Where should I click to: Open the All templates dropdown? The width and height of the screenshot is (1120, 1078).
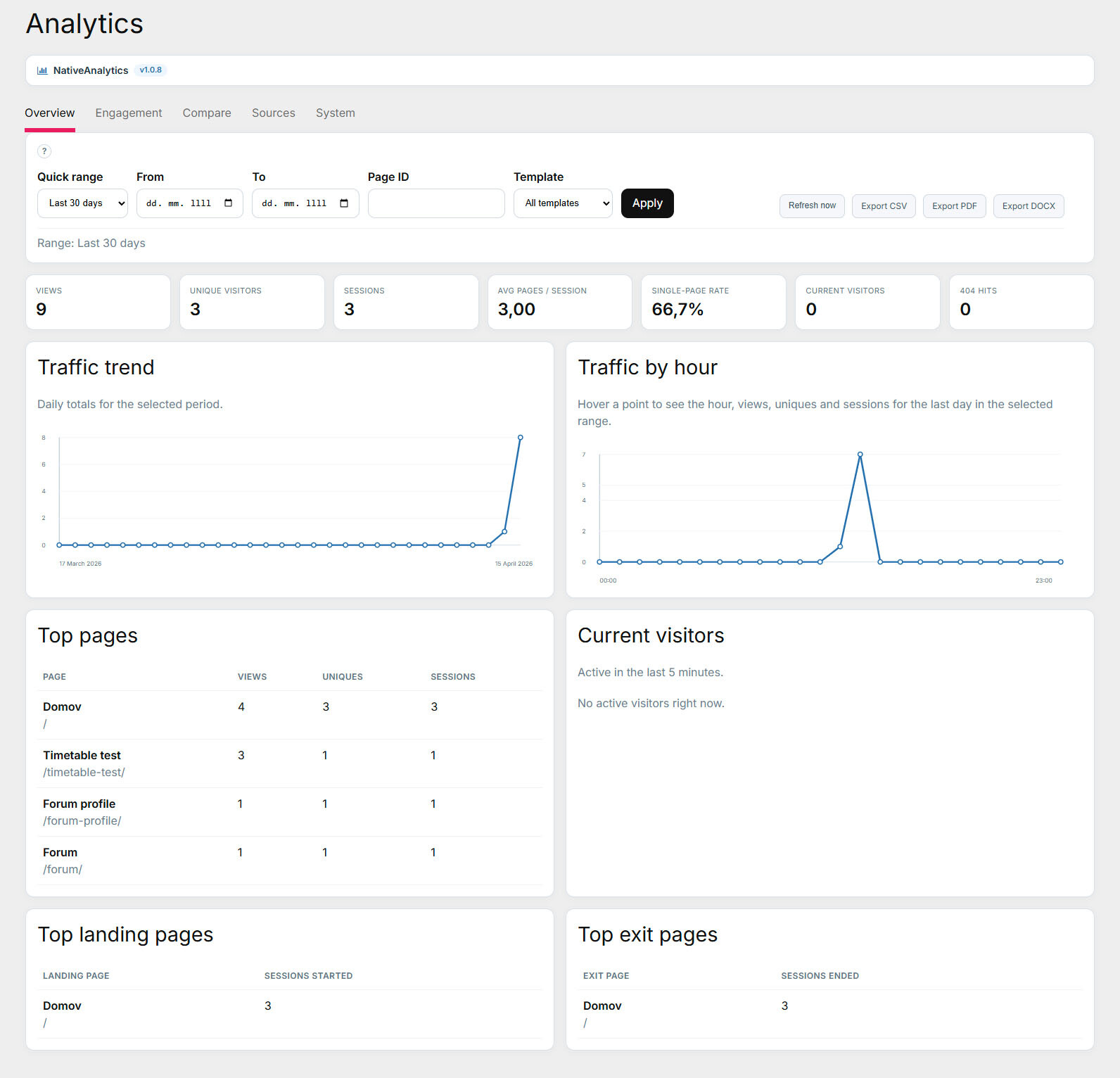563,203
